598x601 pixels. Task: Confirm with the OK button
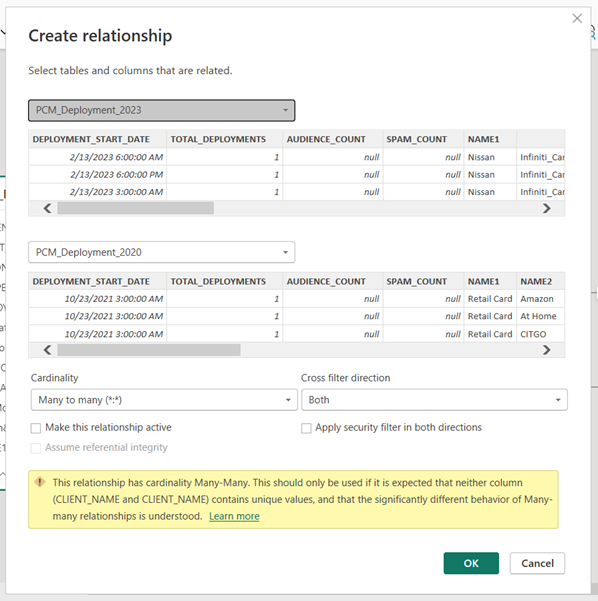pos(471,563)
